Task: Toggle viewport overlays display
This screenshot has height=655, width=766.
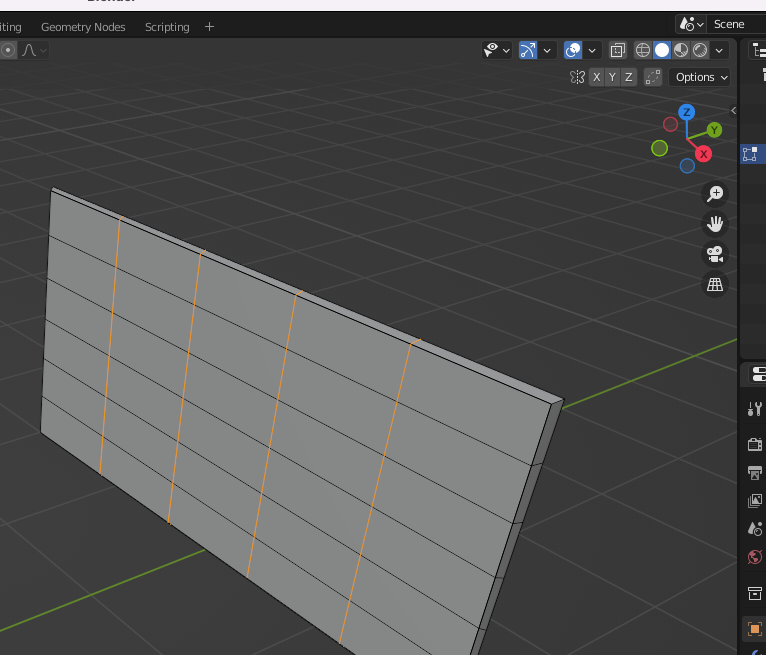Action: click(x=573, y=50)
